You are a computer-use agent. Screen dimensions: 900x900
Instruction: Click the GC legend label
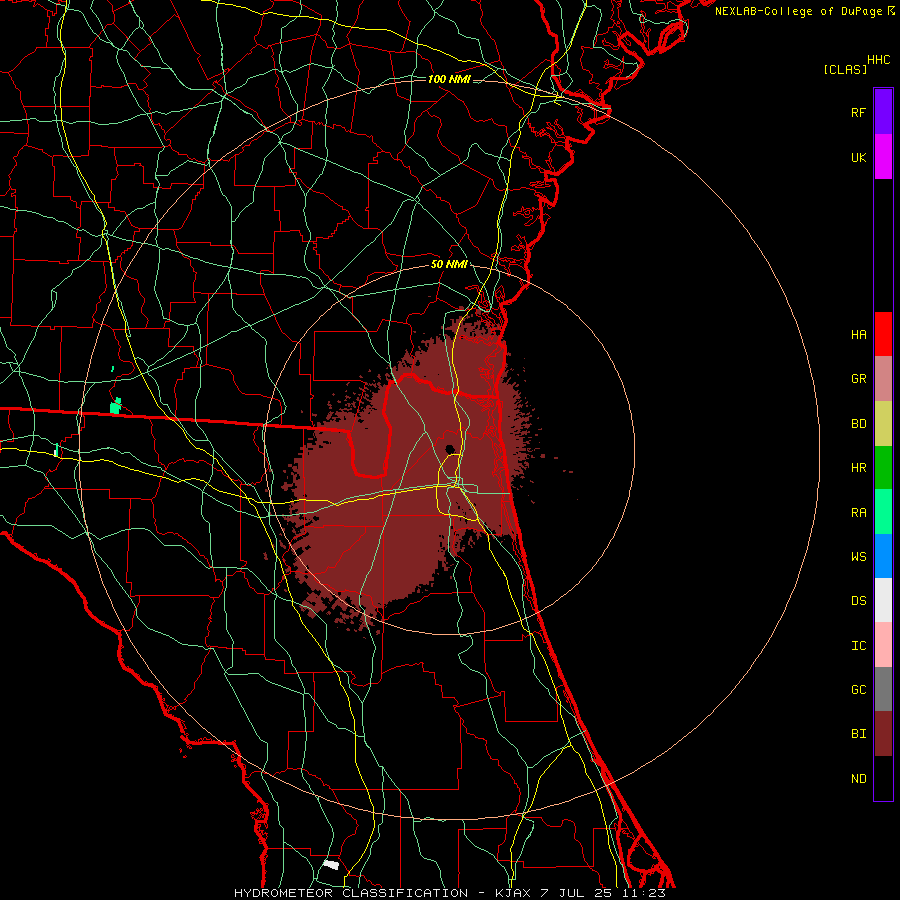[x=858, y=689]
